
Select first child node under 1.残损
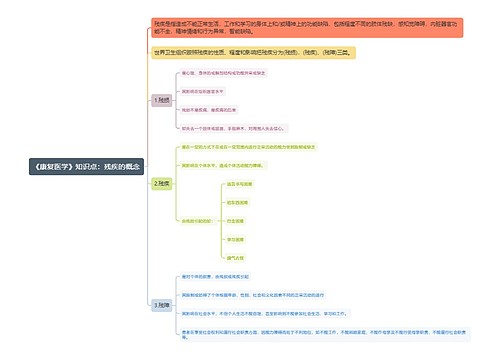click(223, 73)
